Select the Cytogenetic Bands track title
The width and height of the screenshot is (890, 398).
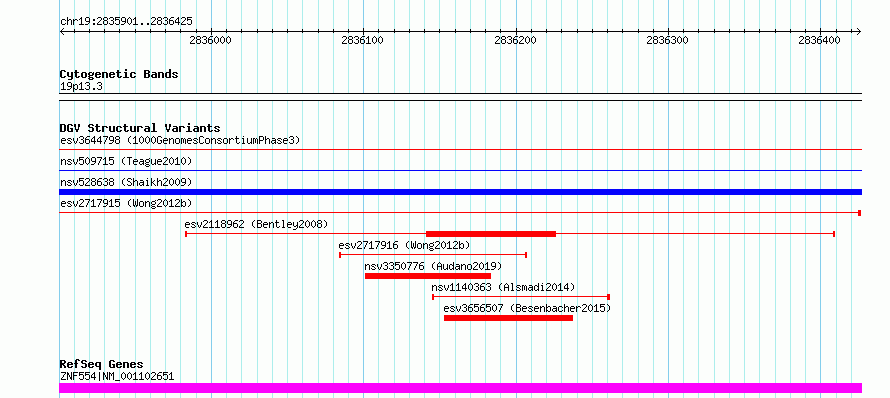click(119, 74)
